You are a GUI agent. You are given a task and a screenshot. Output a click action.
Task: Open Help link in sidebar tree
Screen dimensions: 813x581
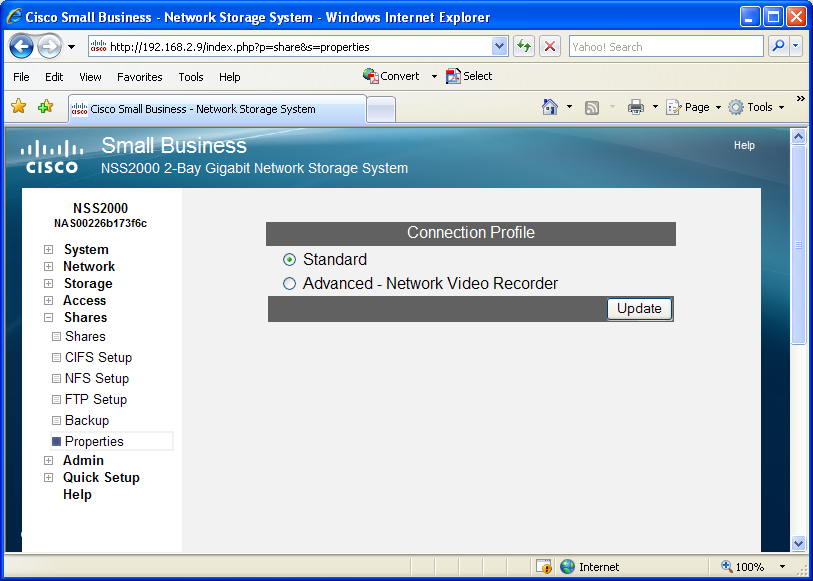coord(77,495)
